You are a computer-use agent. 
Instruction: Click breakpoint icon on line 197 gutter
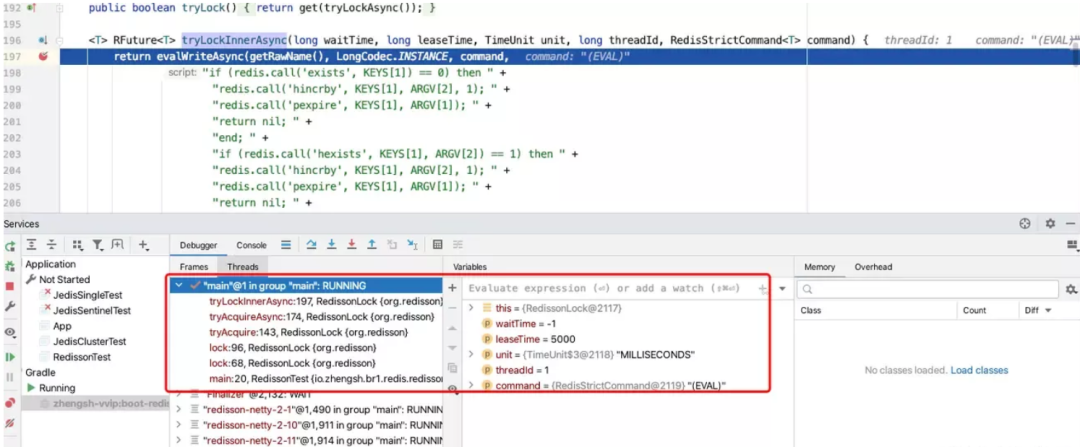pos(43,56)
